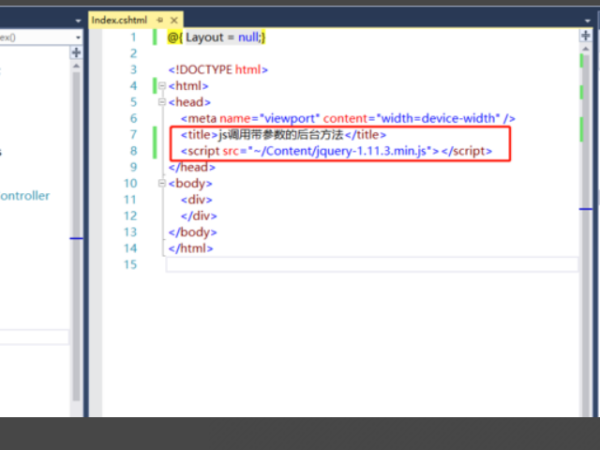Split the editor with the top-right plus icon
The height and width of the screenshot is (450, 600).
pyautogui.click(x=585, y=36)
